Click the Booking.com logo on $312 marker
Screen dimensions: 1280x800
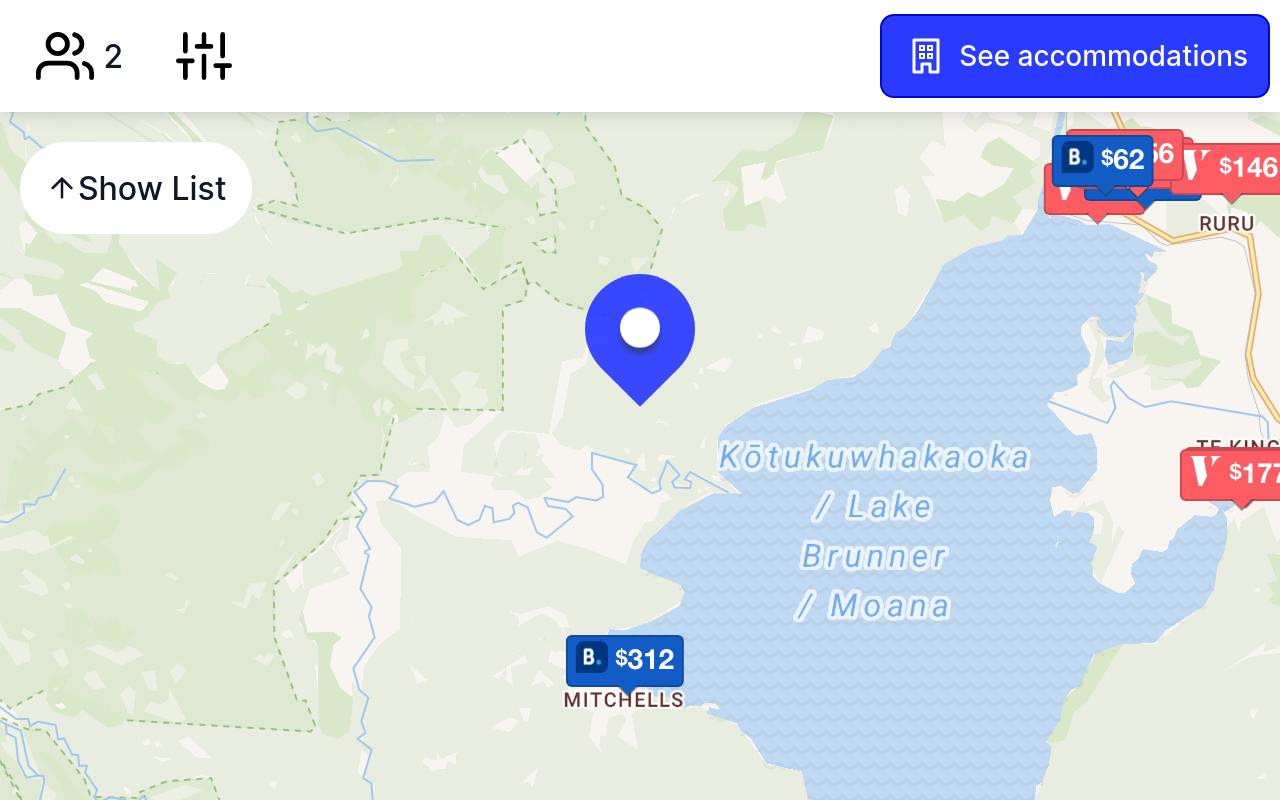pos(591,657)
